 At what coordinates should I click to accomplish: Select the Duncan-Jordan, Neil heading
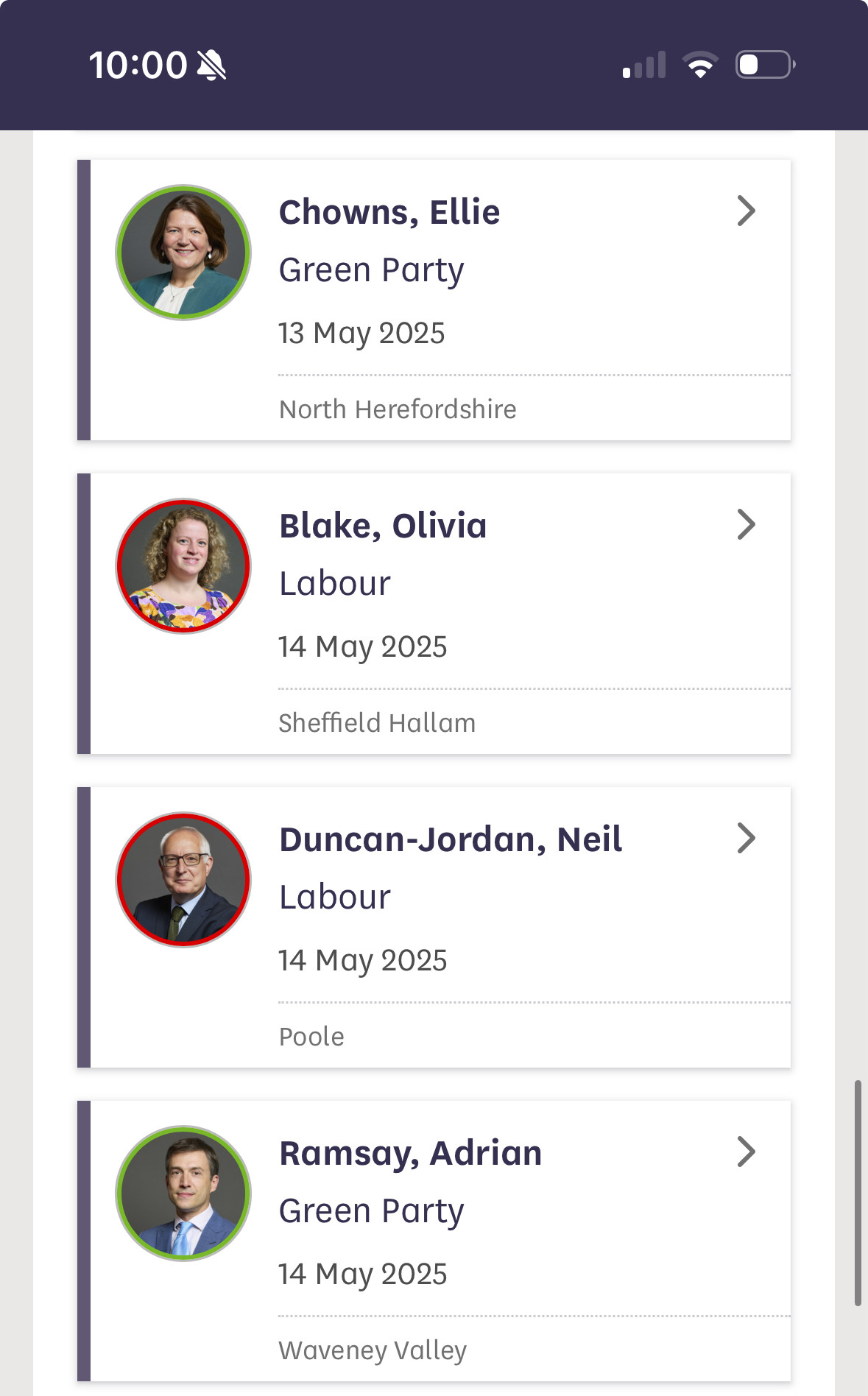click(451, 840)
